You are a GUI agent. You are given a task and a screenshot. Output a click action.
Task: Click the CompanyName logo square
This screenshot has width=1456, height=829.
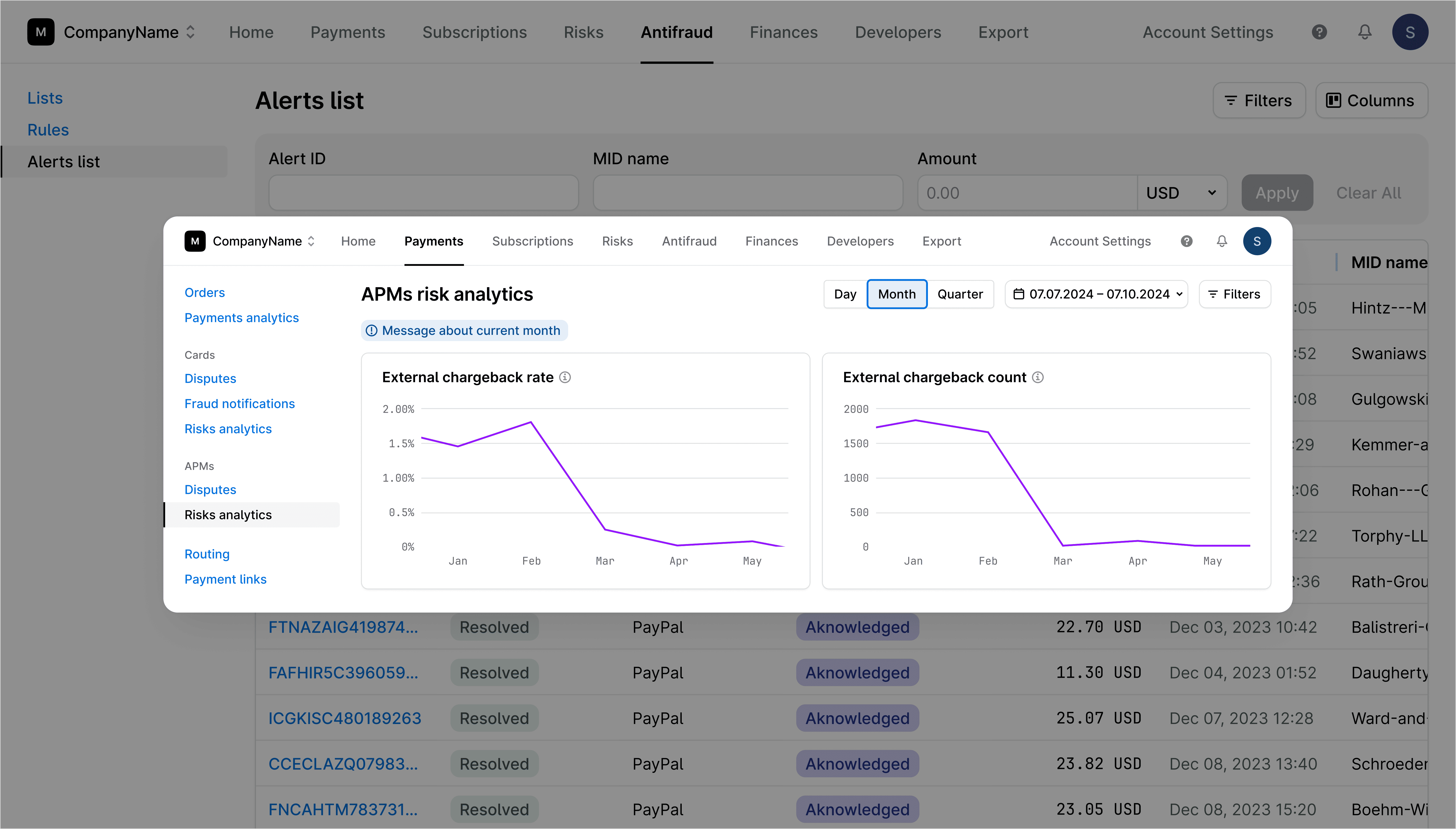click(195, 241)
